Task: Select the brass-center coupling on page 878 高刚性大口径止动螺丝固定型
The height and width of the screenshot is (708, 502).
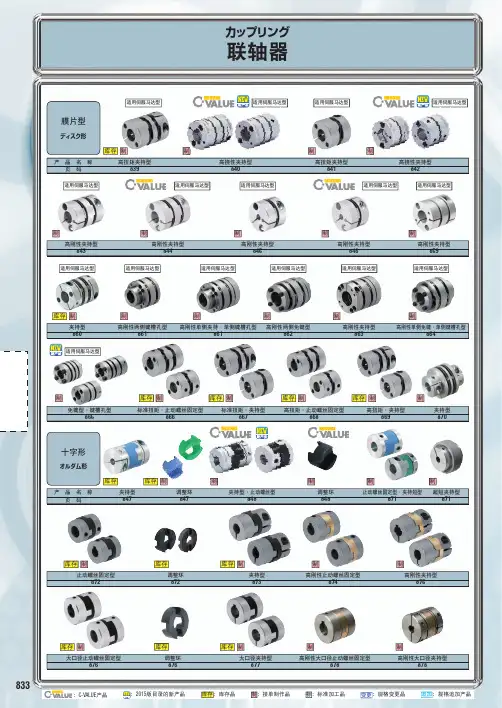Action: coord(334,625)
